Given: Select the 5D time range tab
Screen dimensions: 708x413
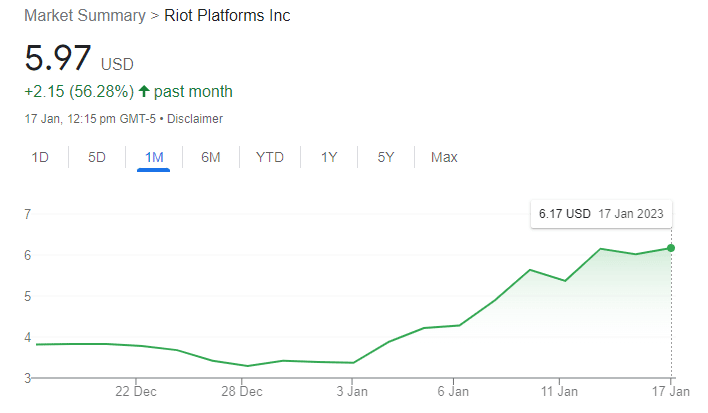Looking at the screenshot, I should pos(97,157).
